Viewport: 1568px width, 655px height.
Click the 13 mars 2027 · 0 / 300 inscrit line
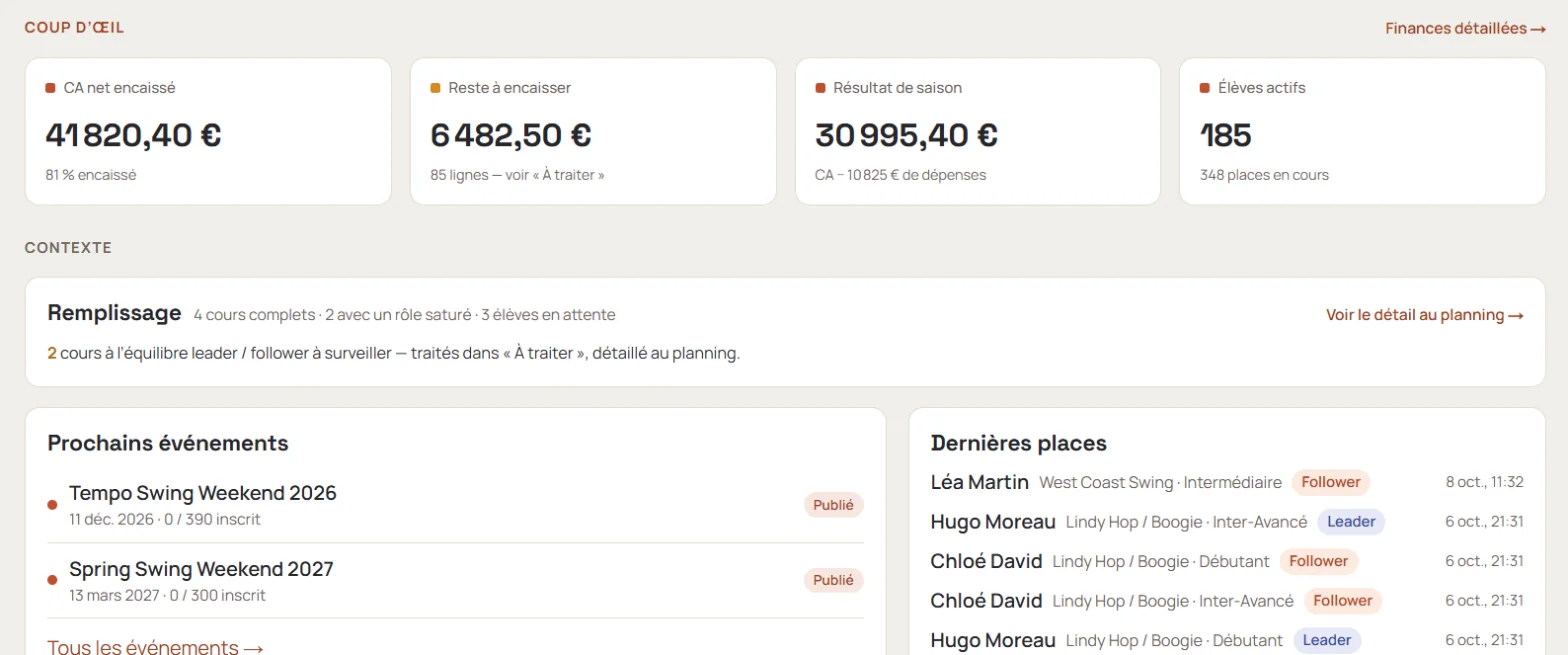pyautogui.click(x=167, y=595)
